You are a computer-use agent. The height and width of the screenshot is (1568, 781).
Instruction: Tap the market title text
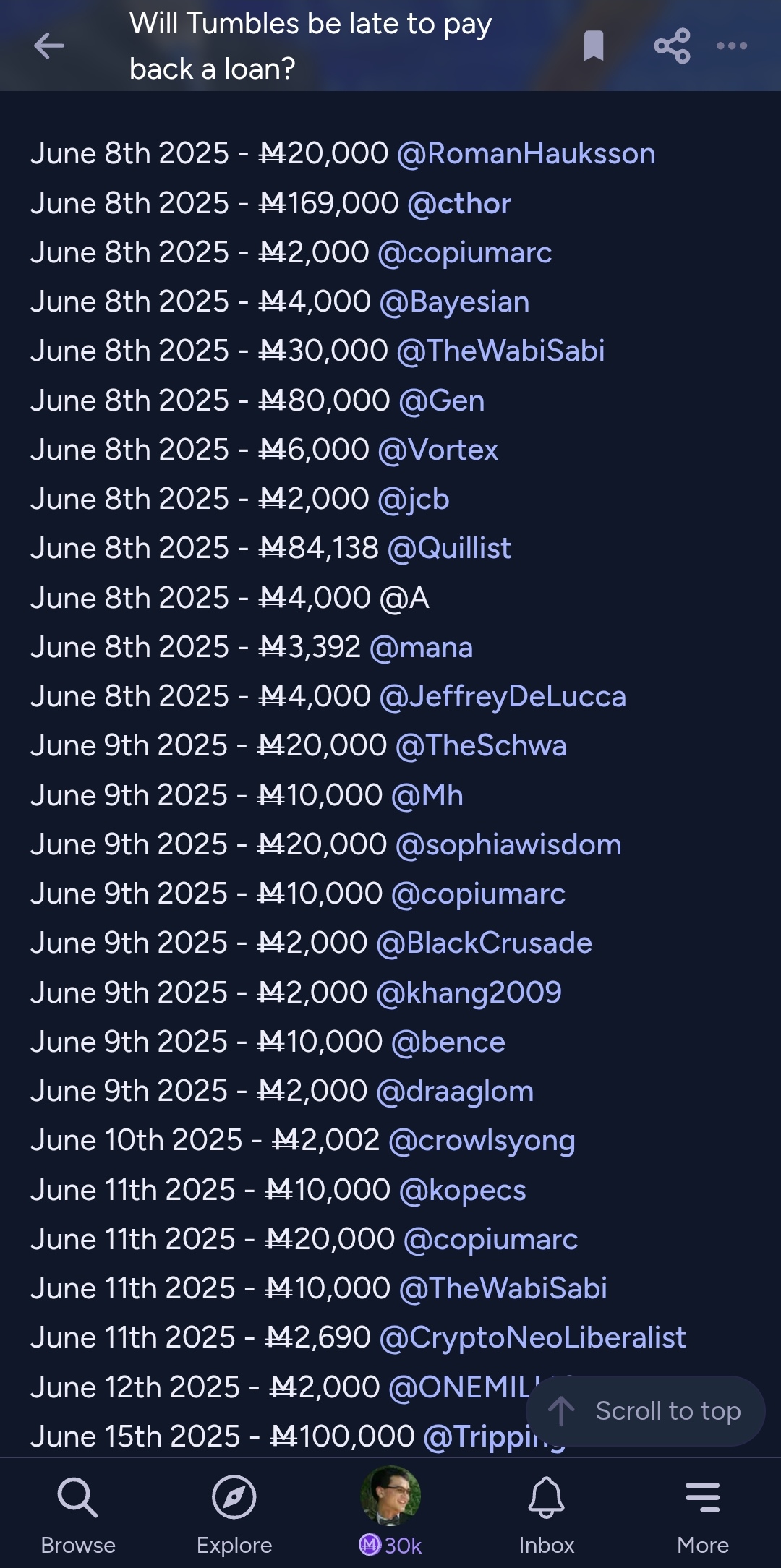311,46
